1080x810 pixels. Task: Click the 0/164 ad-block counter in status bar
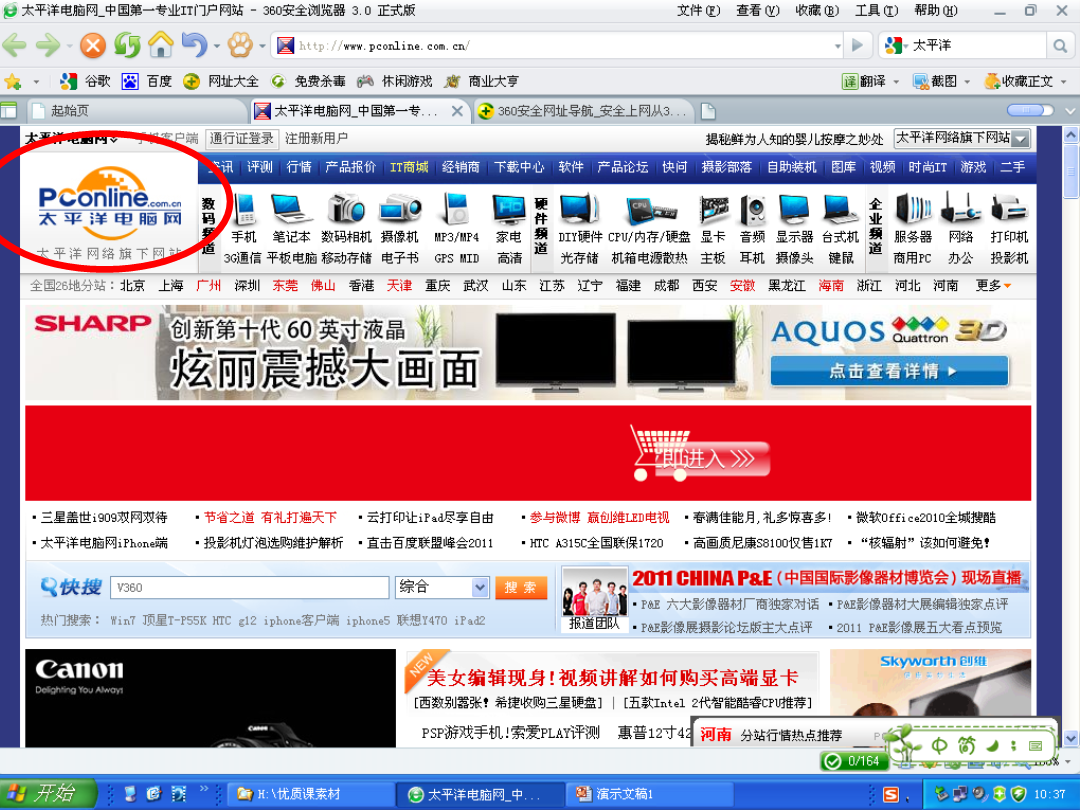pos(853,761)
